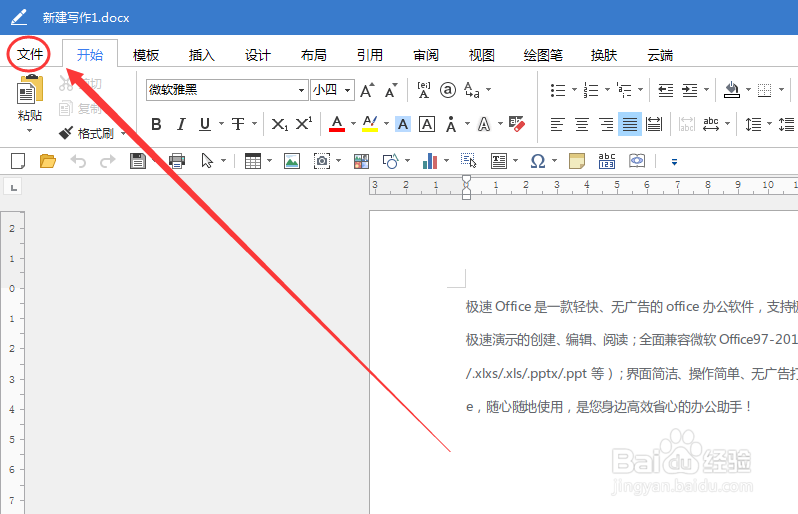
Task: Click the print icon
Action: click(x=177, y=161)
